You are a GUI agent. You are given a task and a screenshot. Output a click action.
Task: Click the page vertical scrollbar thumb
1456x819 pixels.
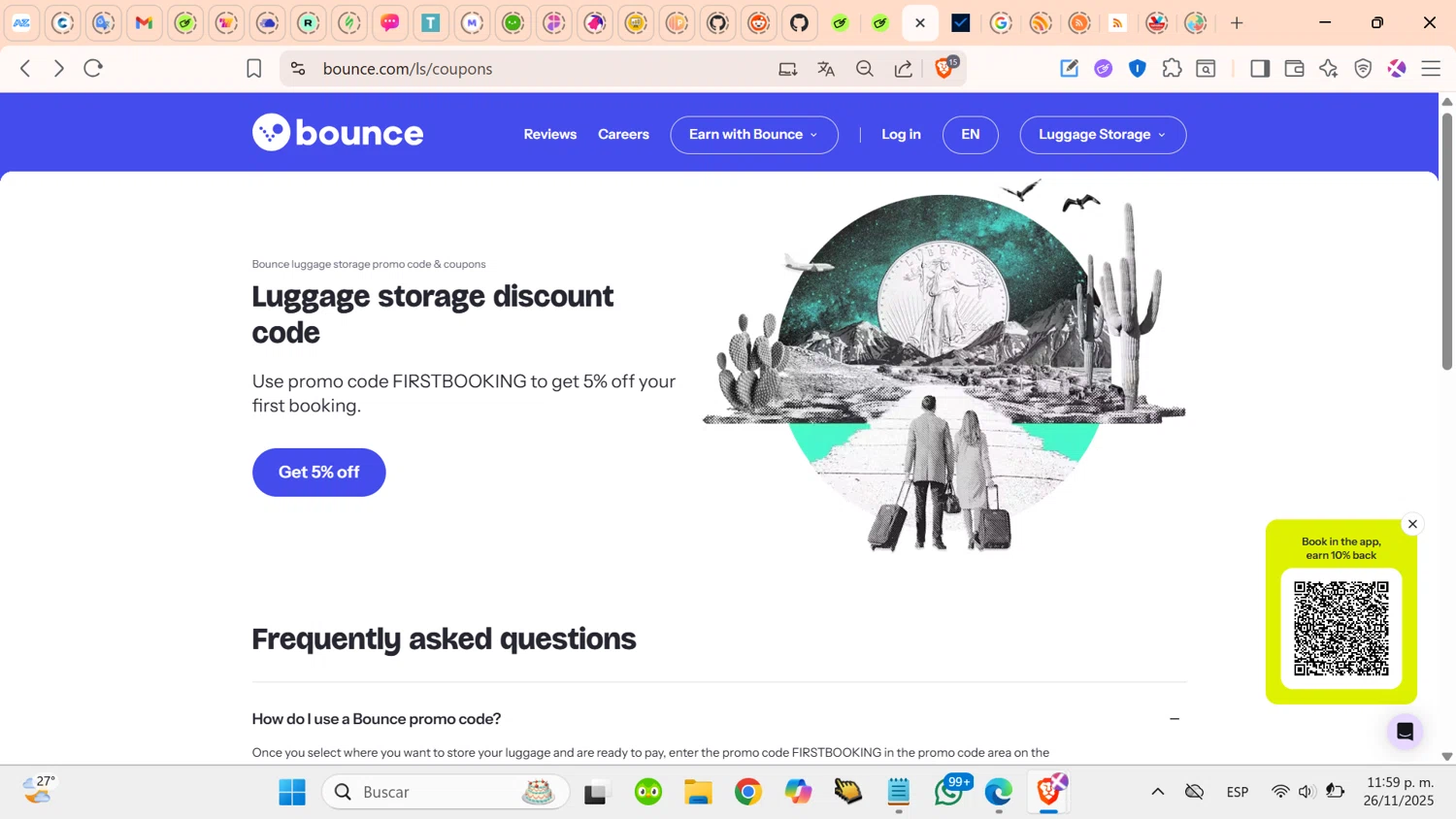coord(1447,241)
